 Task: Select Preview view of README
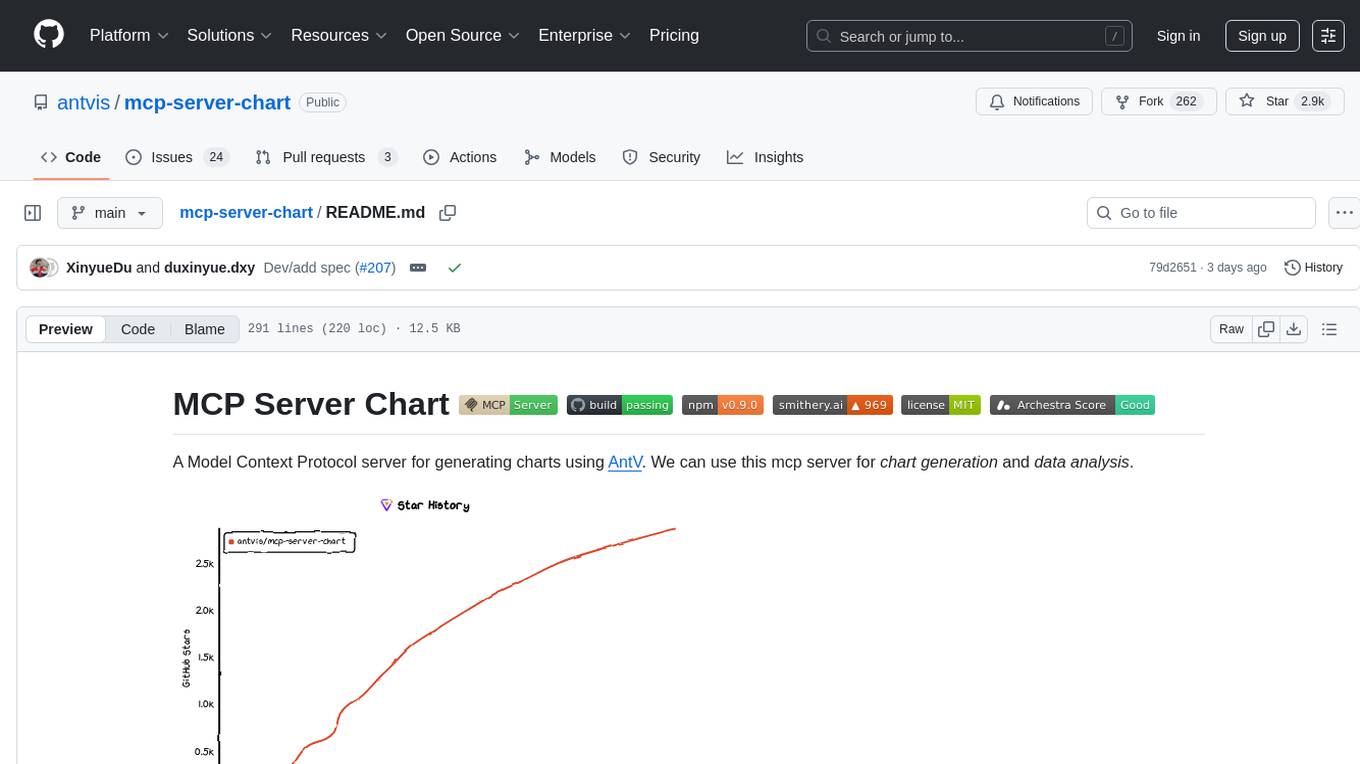click(x=66, y=329)
